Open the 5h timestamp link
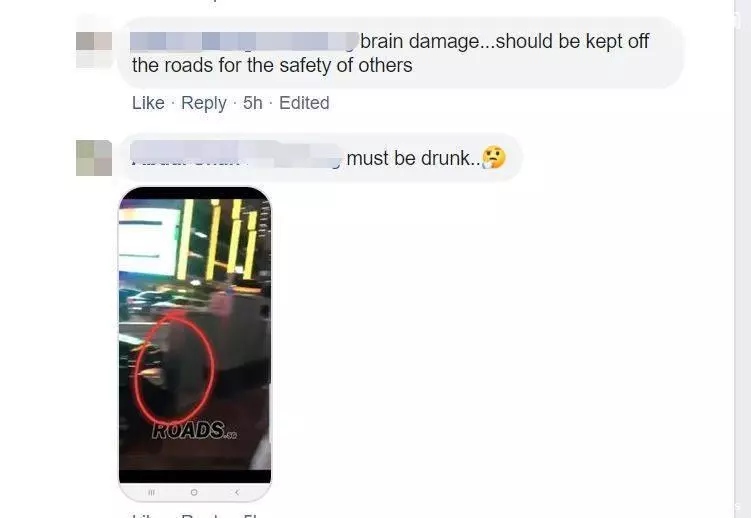The height and width of the screenshot is (518, 751). (252, 103)
